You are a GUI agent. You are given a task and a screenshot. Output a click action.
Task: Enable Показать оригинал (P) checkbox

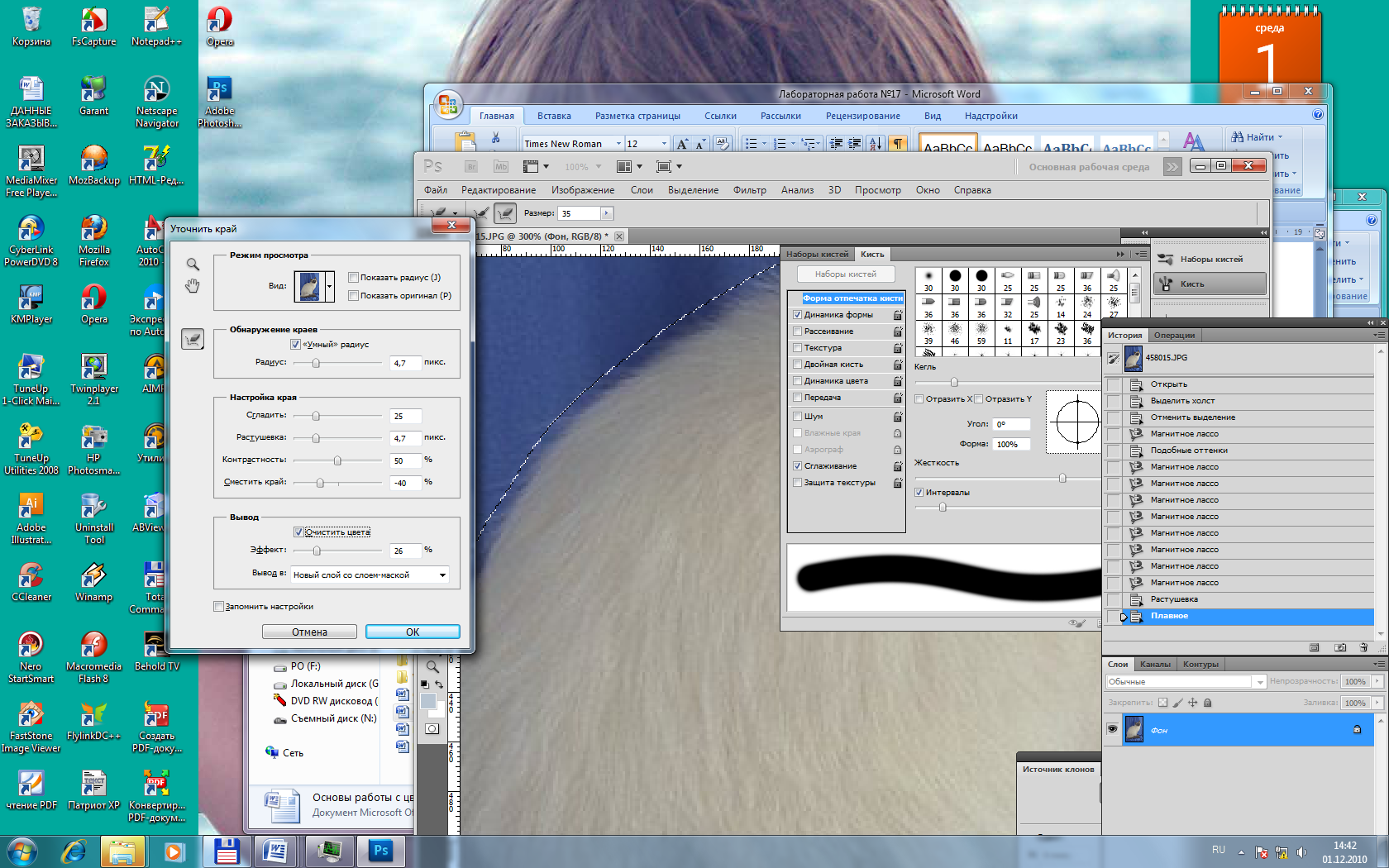tap(353, 296)
